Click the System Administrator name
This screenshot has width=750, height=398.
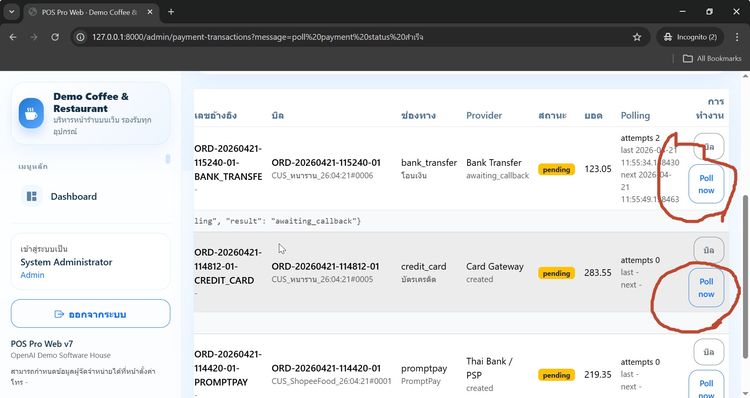[x=66, y=262]
